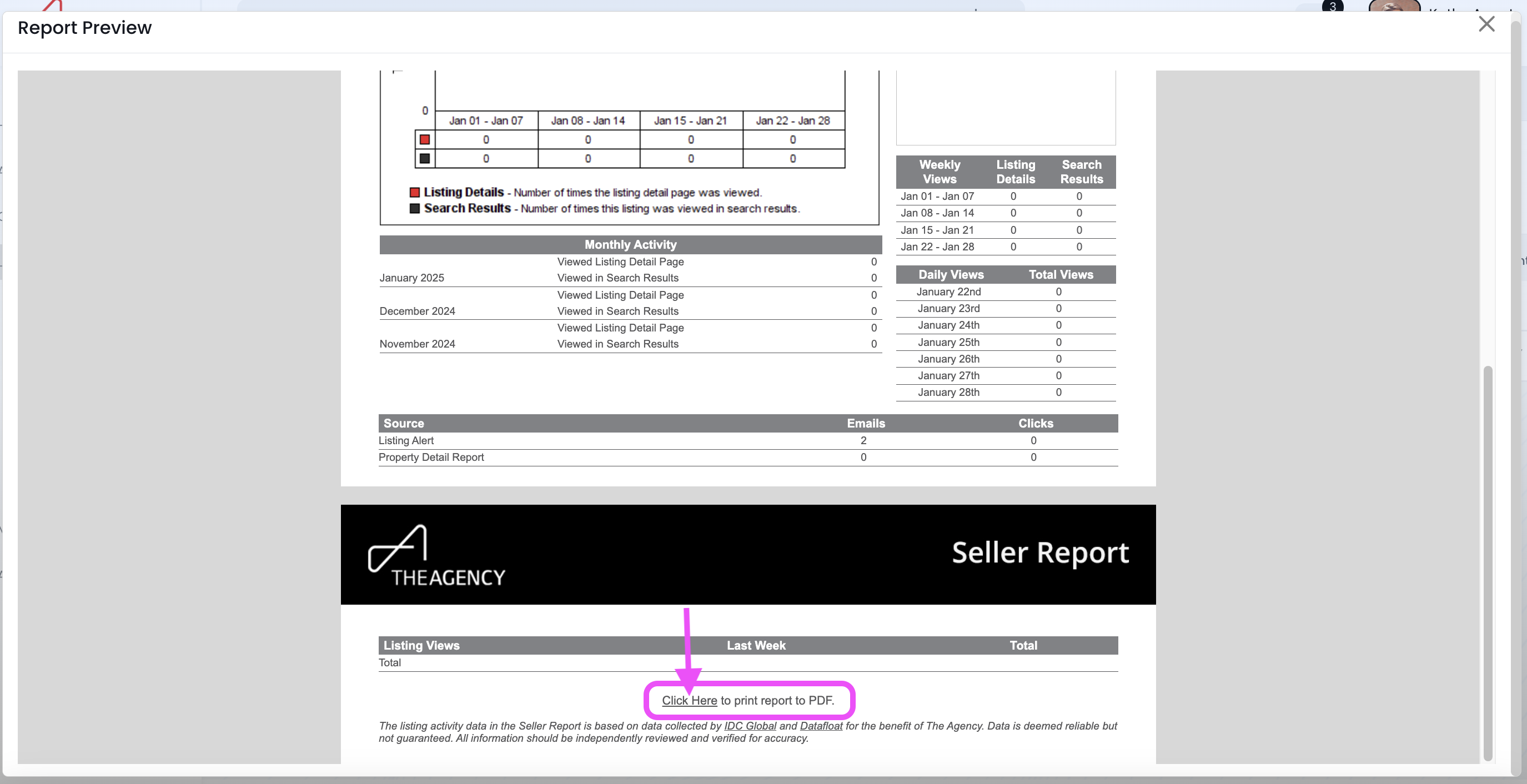Click the Monthly Activity table header
1527x784 pixels.
coord(630,245)
